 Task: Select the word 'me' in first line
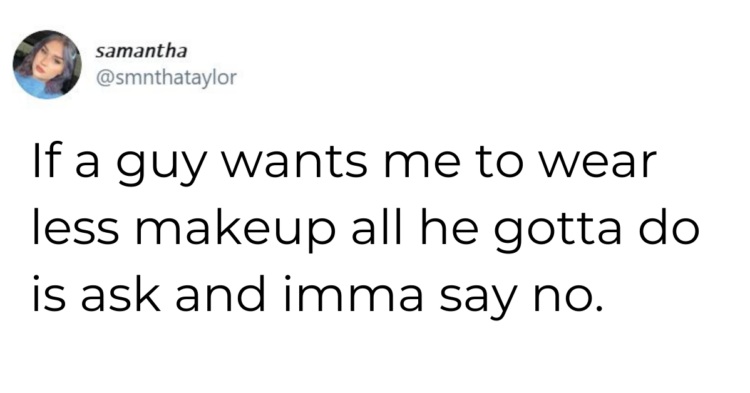[421, 165]
